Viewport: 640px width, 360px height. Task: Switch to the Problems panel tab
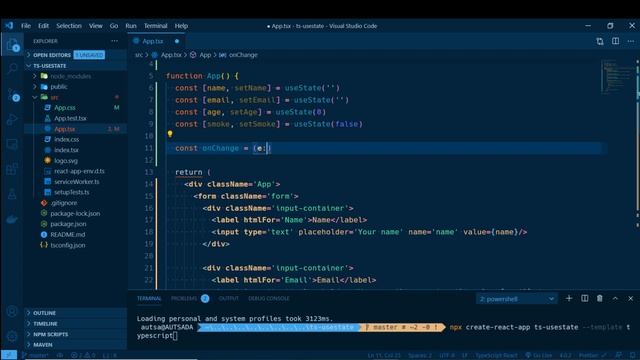[190, 298]
